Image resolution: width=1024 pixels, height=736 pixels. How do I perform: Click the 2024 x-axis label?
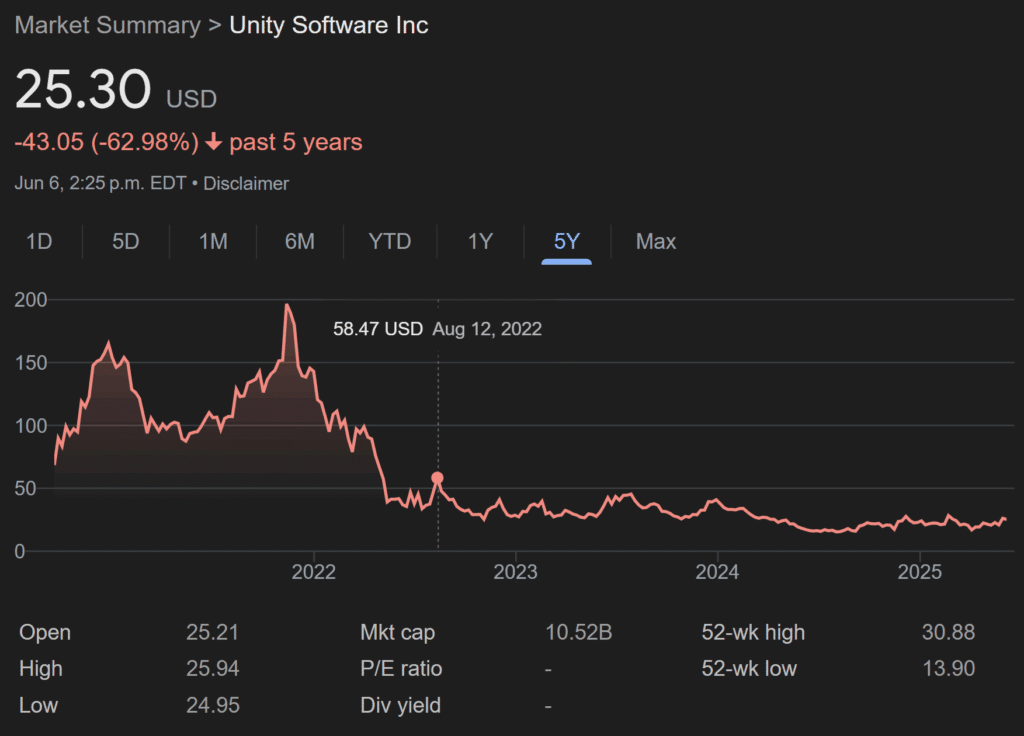tap(717, 572)
